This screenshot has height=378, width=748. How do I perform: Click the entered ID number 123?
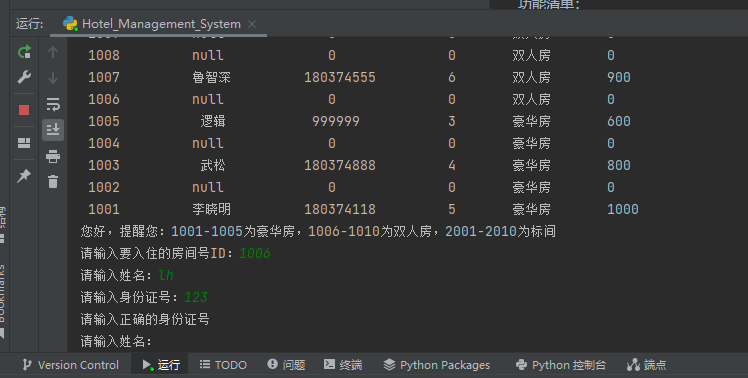196,297
